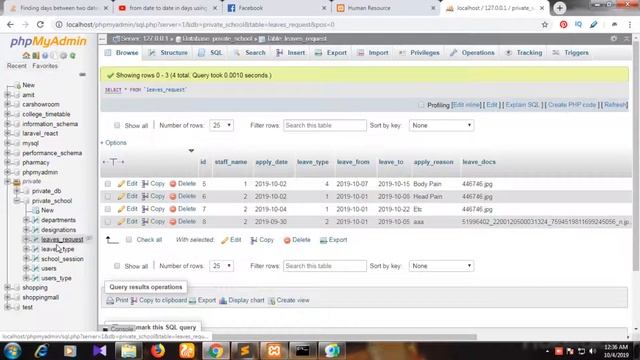Enable the Profiling checkbox
Viewport: 640px width, 360px height.
coord(421,105)
